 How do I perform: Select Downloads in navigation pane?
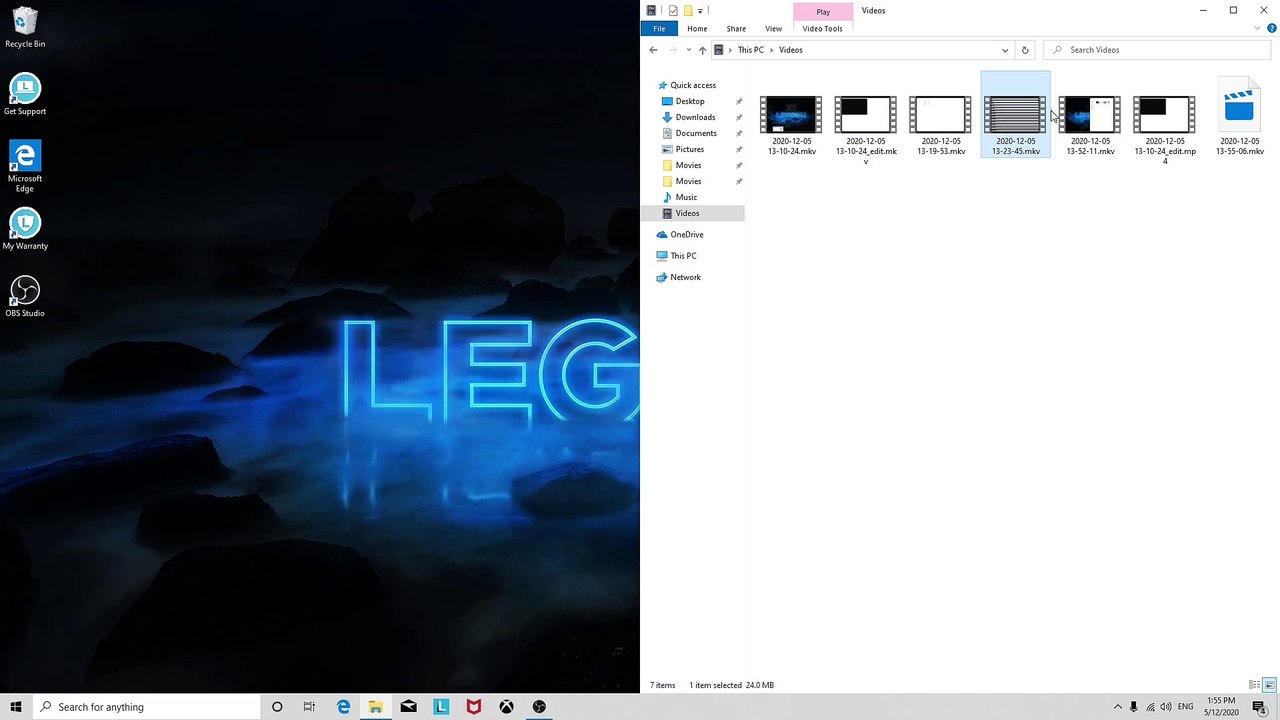[695, 117]
